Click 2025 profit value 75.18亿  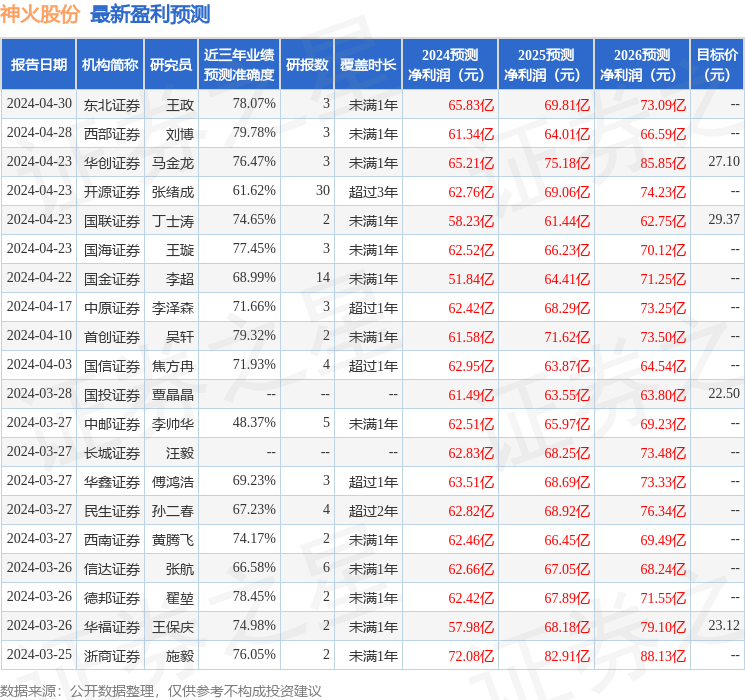567,163
